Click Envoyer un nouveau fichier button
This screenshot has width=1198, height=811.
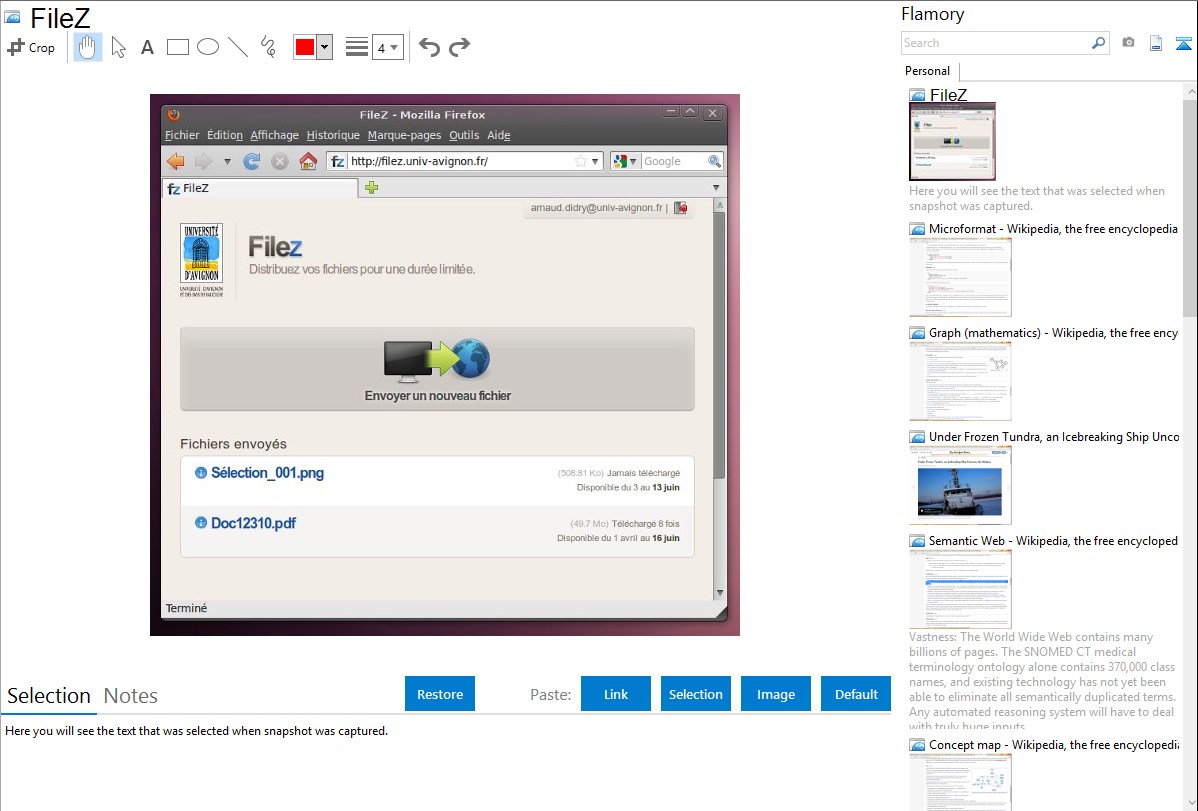[x=438, y=369]
